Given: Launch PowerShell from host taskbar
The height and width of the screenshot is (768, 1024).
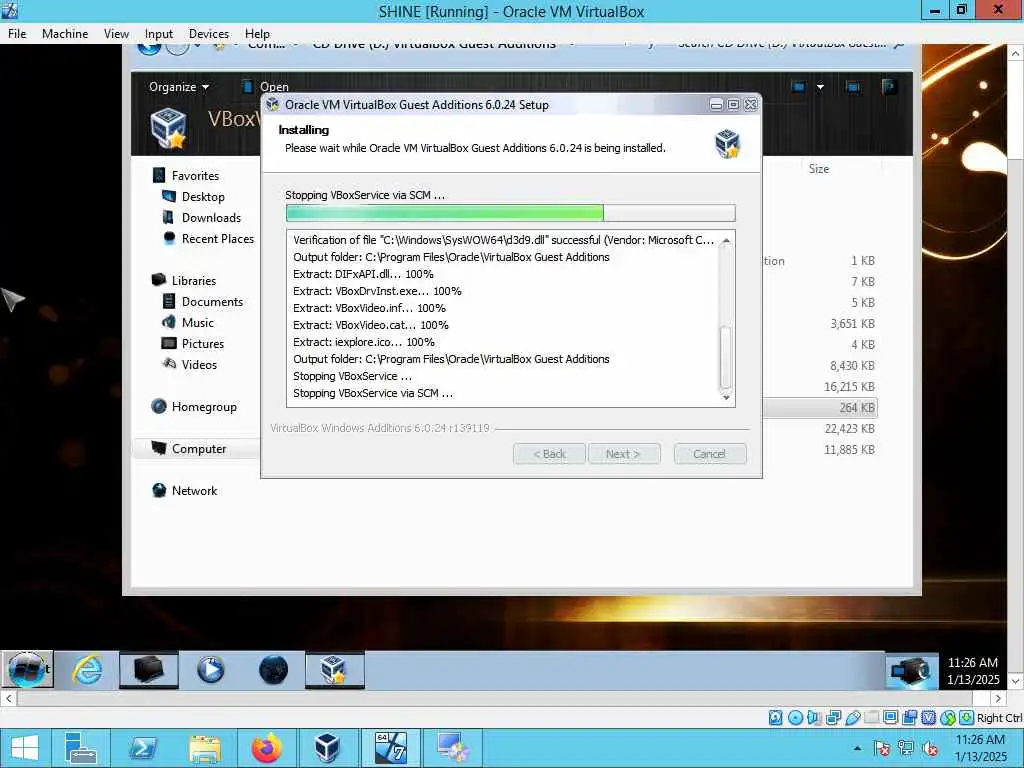Looking at the screenshot, I should 142,748.
